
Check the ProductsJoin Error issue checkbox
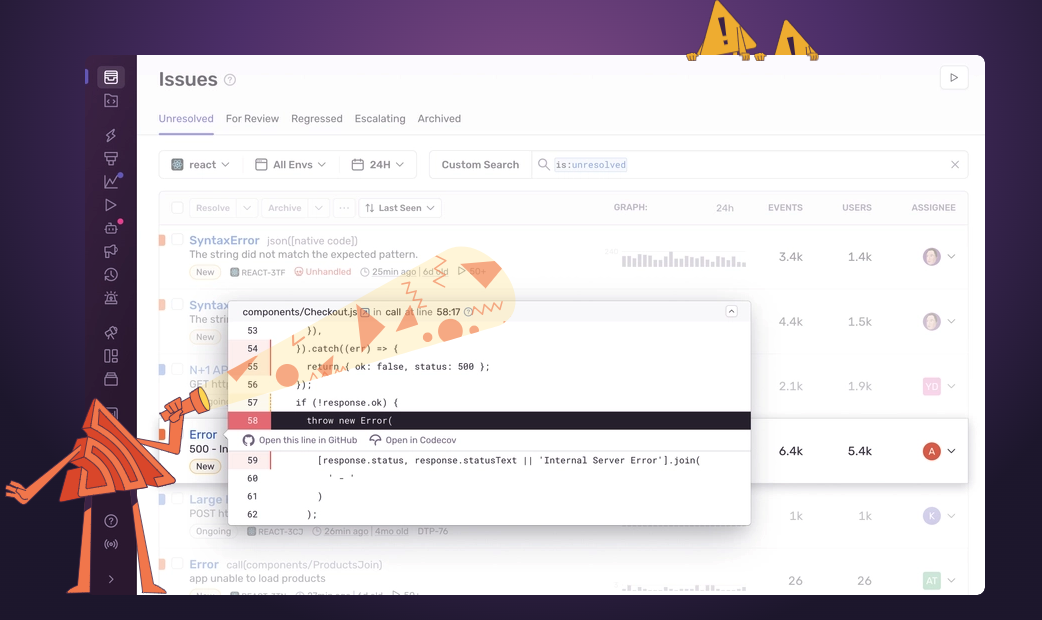[177, 564]
